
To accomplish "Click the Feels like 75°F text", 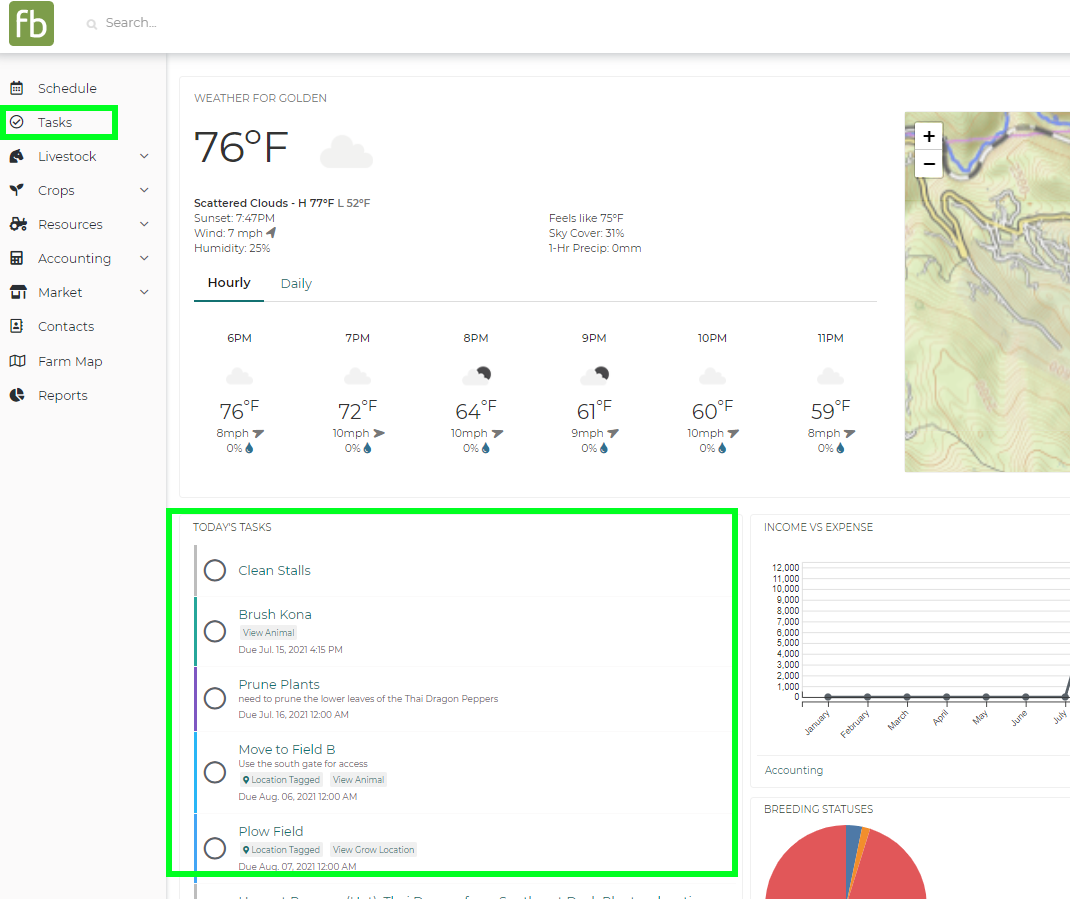I will 586,218.
